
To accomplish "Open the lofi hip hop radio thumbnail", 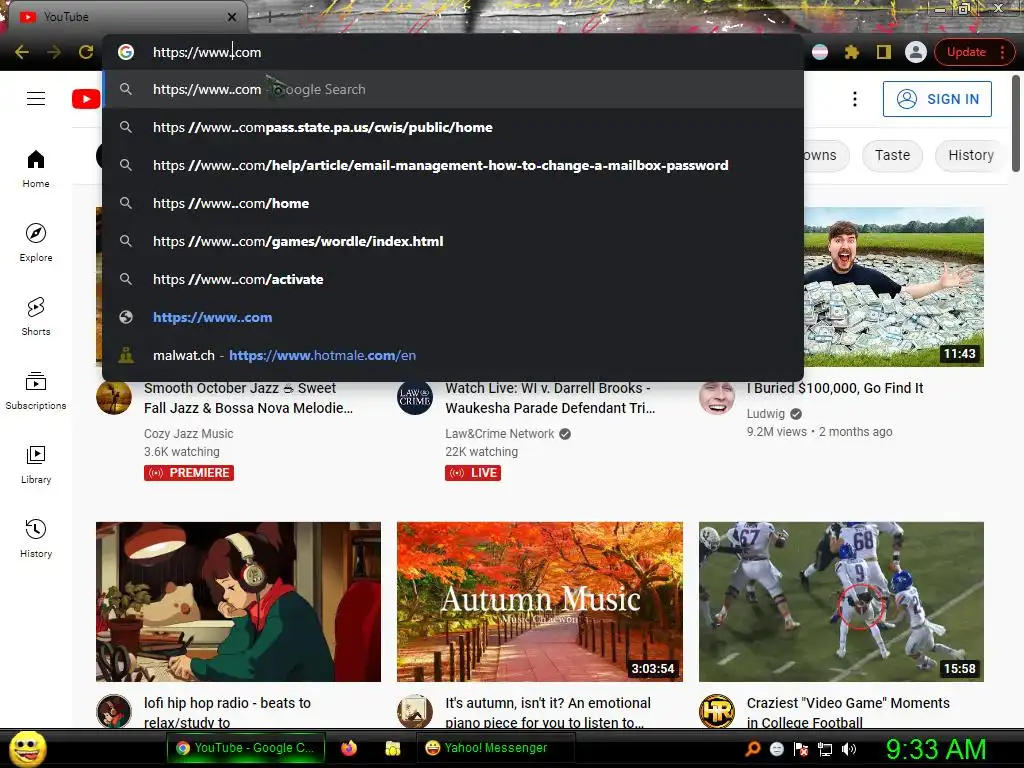I will pyautogui.click(x=238, y=601).
